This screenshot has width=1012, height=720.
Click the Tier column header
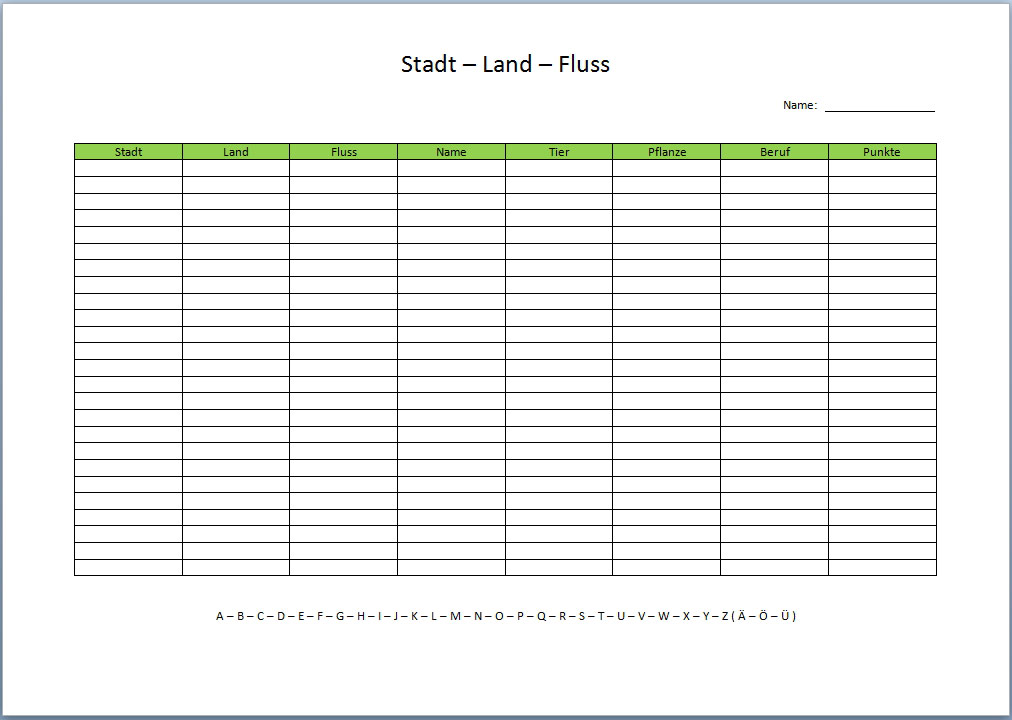coord(559,152)
